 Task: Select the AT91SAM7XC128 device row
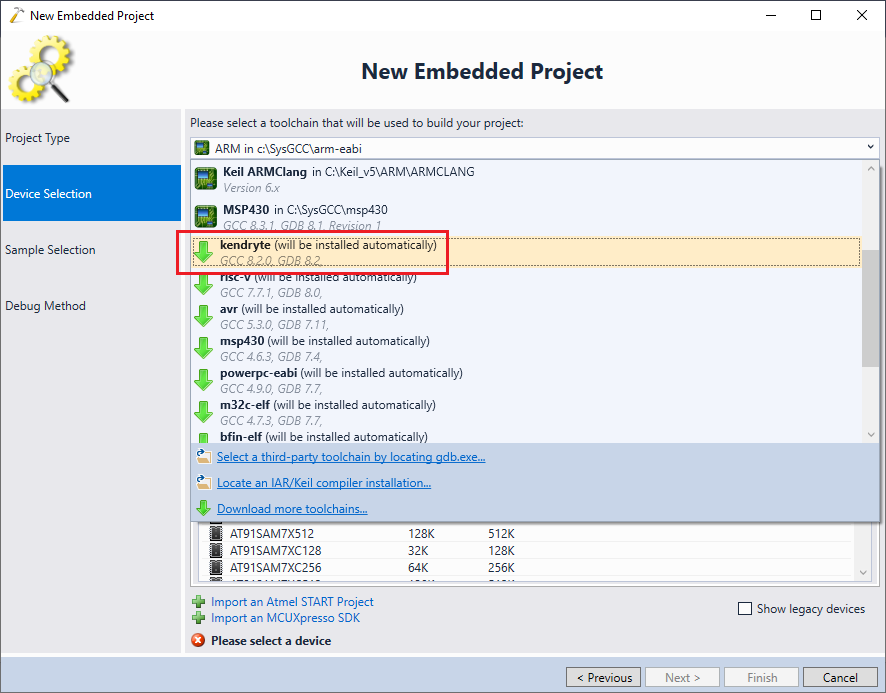tap(525, 551)
